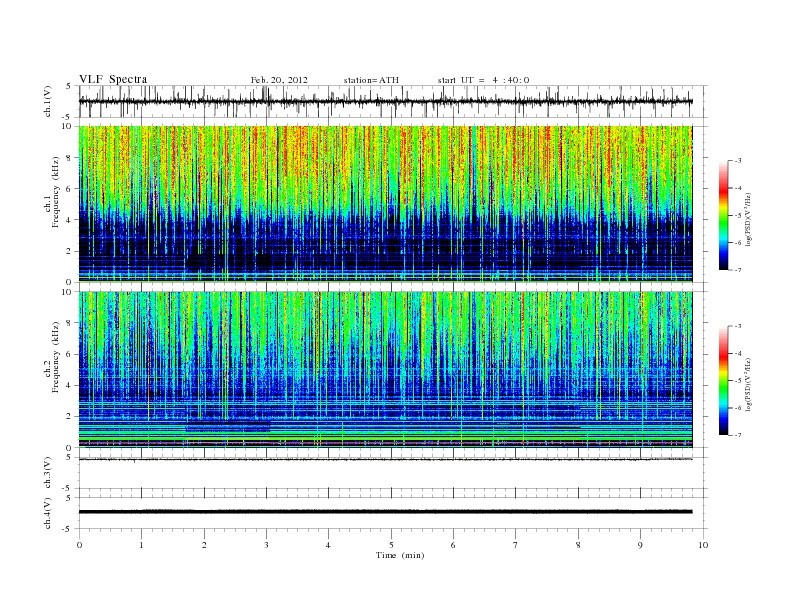792x612 pixels.
Task: Click the time axis tick label "8"
Action: click(x=578, y=545)
